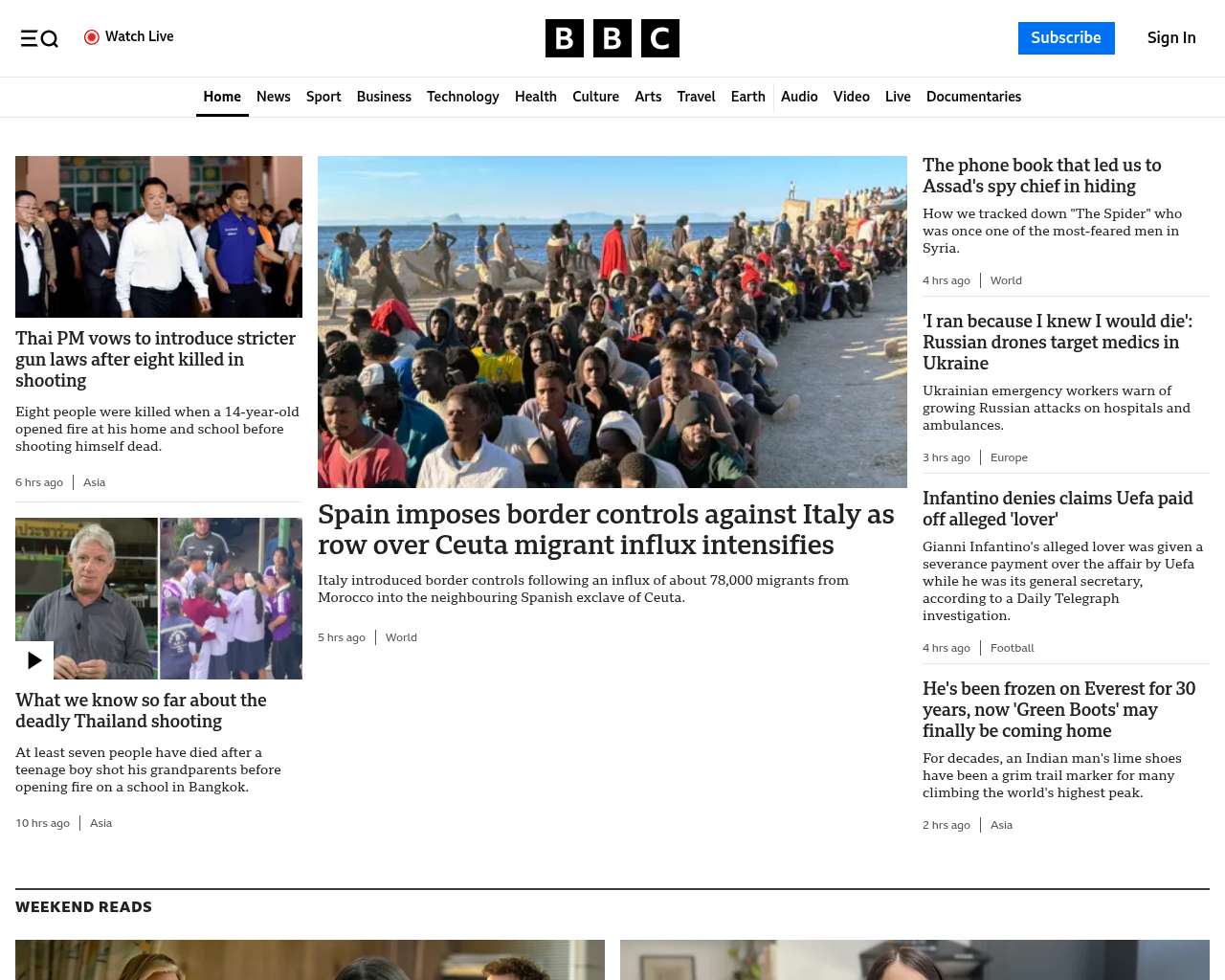Open the menu and search icon

(x=39, y=38)
